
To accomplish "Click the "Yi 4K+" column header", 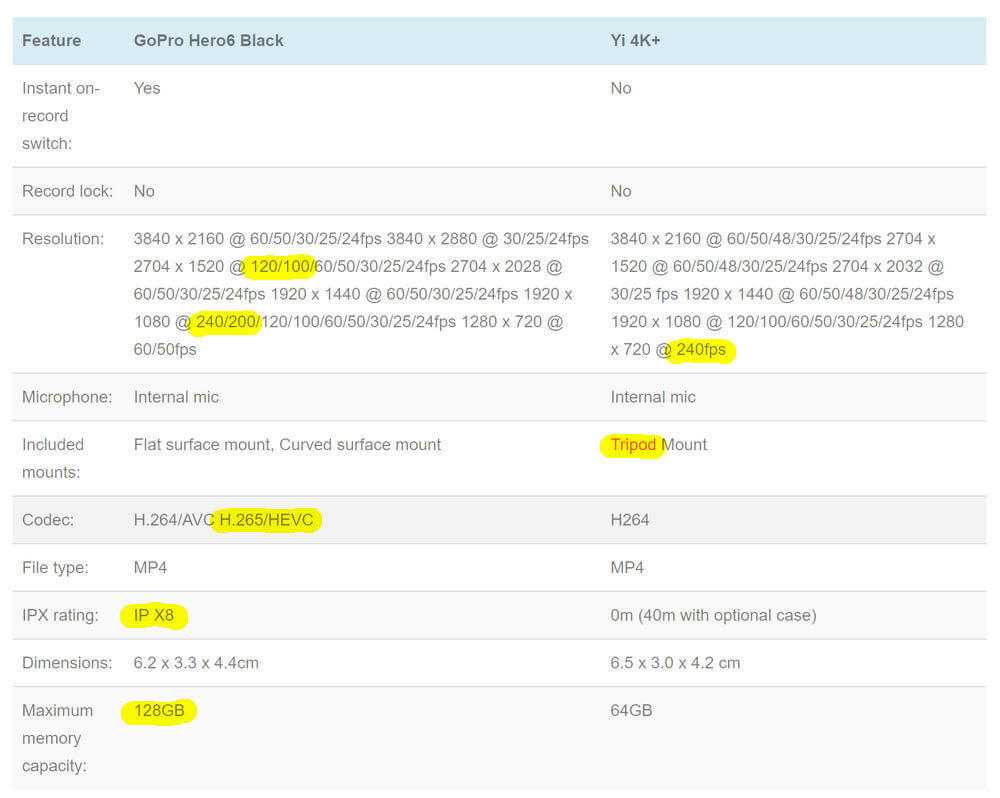I will click(635, 41).
